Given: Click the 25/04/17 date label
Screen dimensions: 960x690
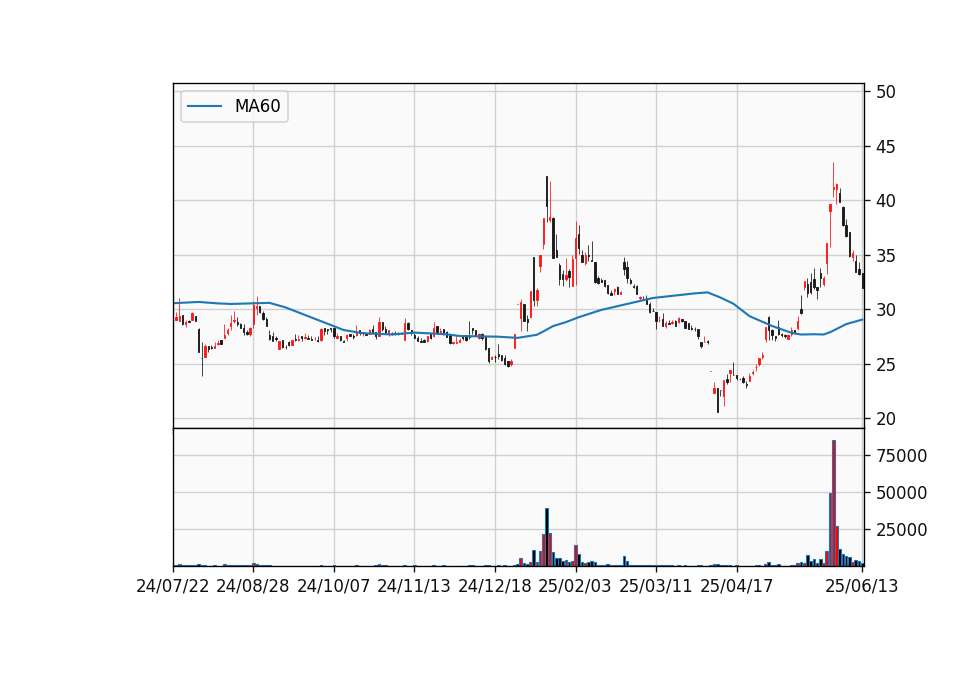Looking at the screenshot, I should coord(737,586).
